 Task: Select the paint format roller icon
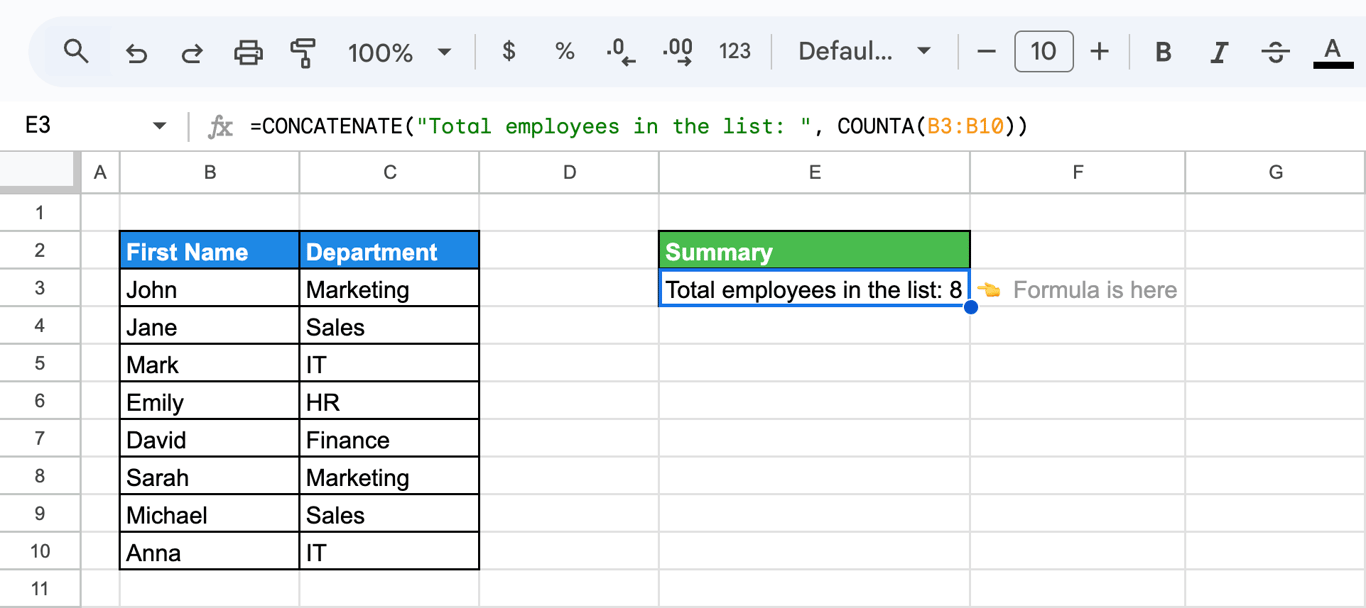click(x=303, y=52)
